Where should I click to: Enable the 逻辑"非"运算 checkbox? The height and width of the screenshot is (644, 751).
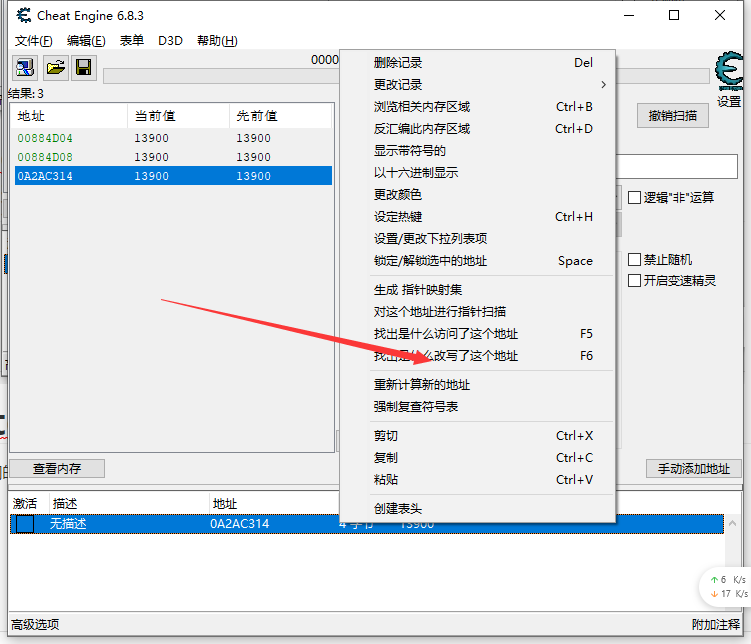[634, 197]
